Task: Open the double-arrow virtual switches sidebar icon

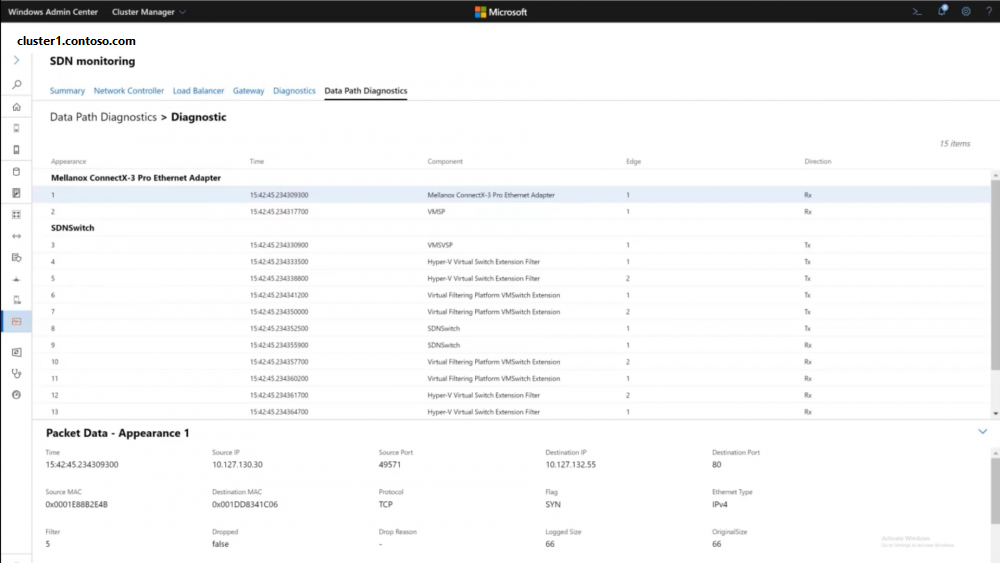Action: (17, 236)
